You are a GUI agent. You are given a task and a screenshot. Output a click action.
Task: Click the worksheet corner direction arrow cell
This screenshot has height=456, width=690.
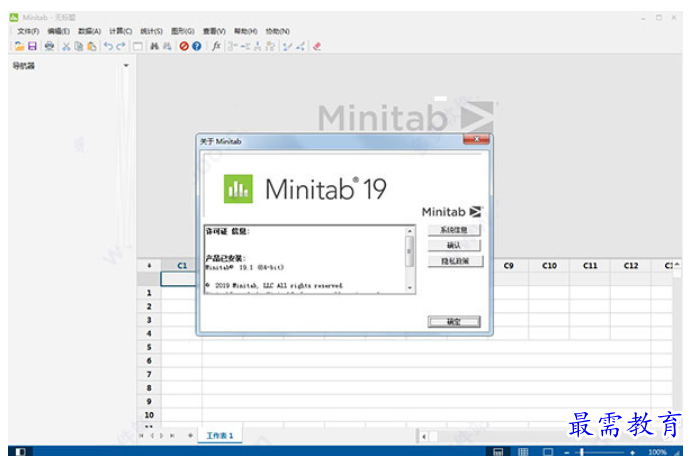(149, 266)
